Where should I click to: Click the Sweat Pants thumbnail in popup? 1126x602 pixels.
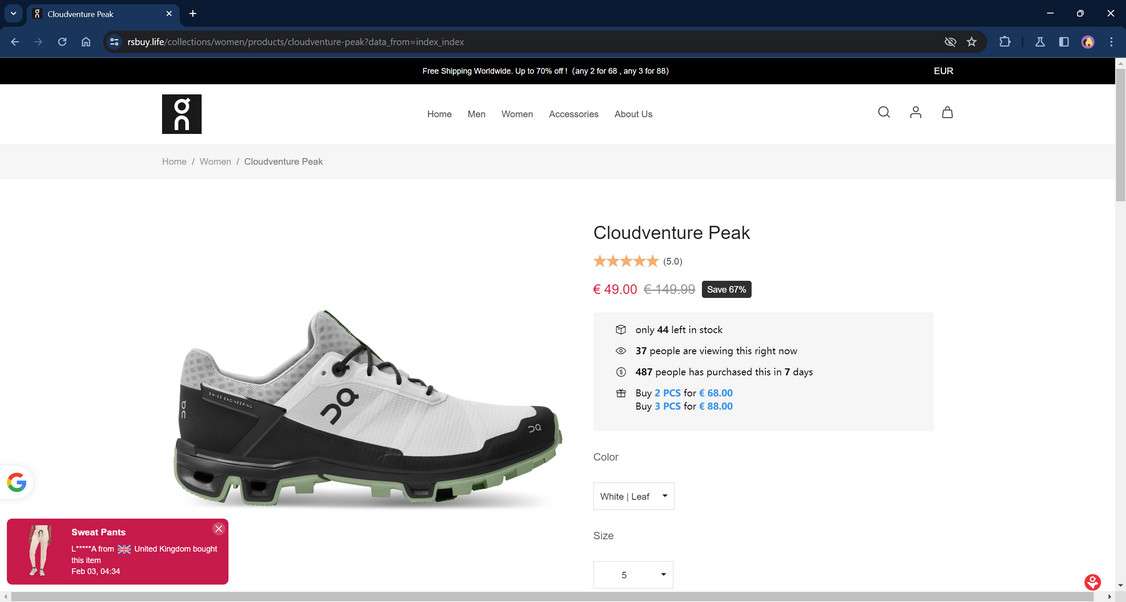pyautogui.click(x=38, y=550)
